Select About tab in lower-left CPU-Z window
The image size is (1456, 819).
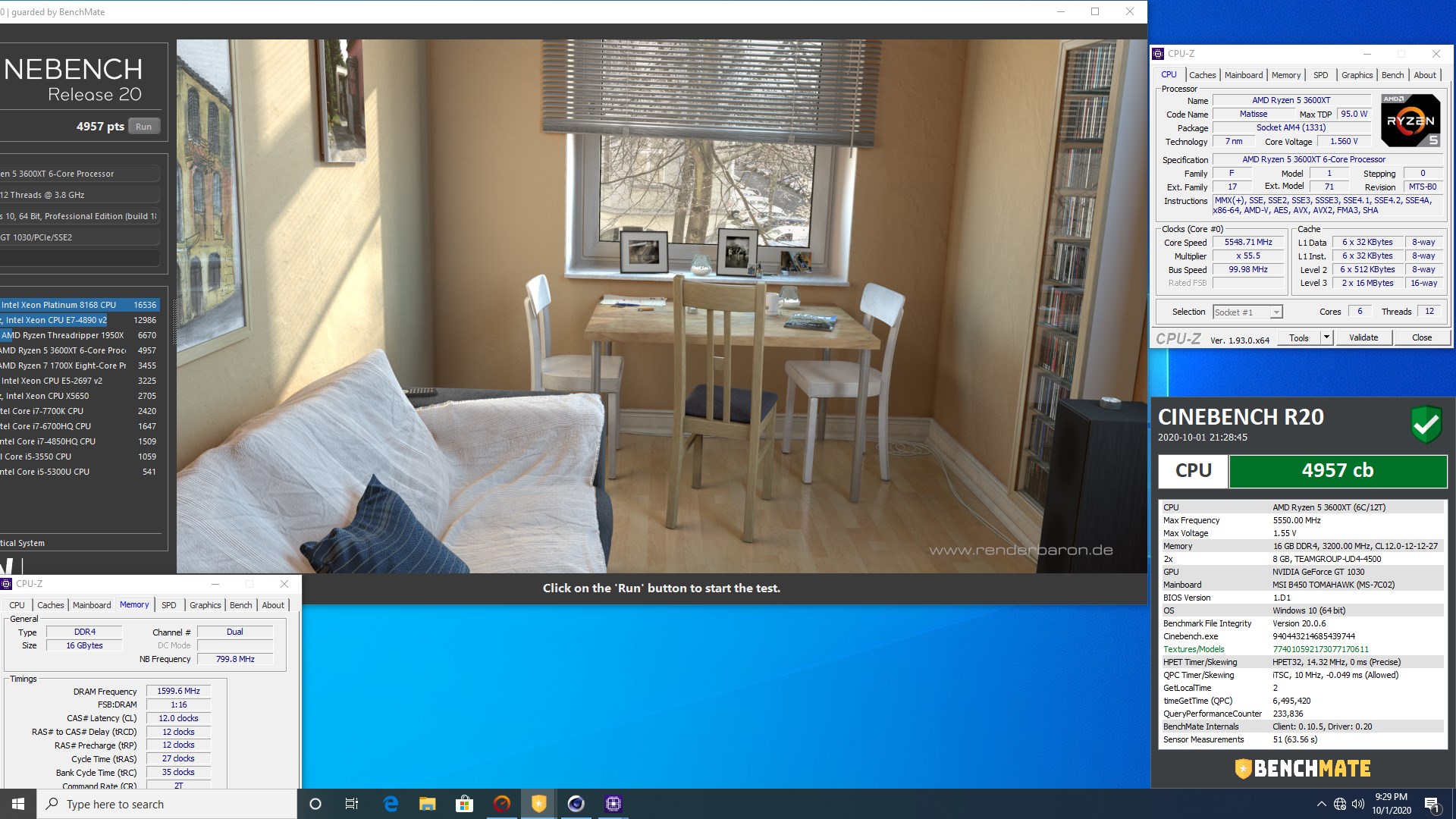coord(273,605)
